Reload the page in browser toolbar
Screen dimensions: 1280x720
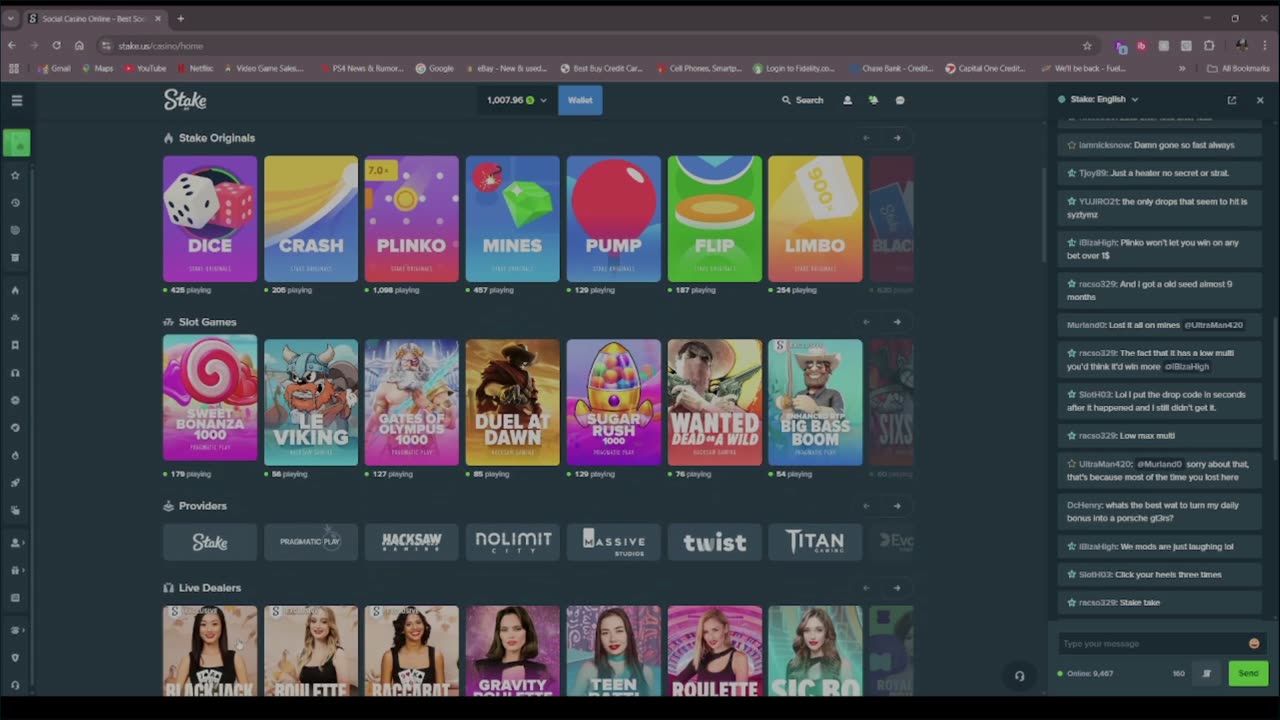click(56, 45)
